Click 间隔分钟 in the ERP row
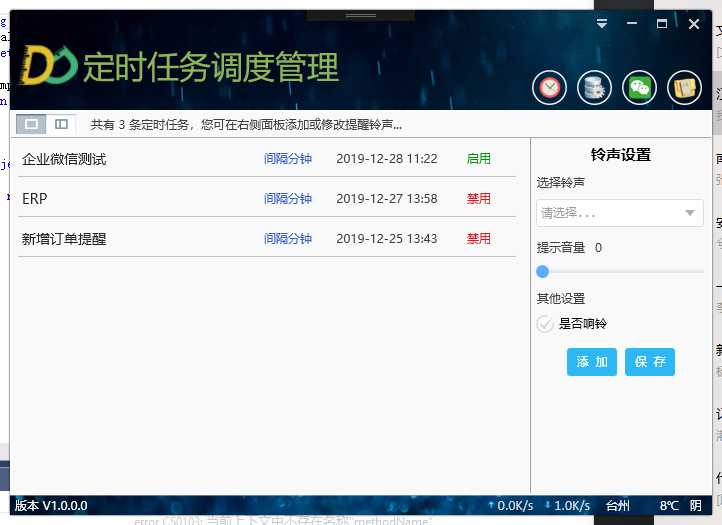This screenshot has height=525, width=722. tap(288, 198)
